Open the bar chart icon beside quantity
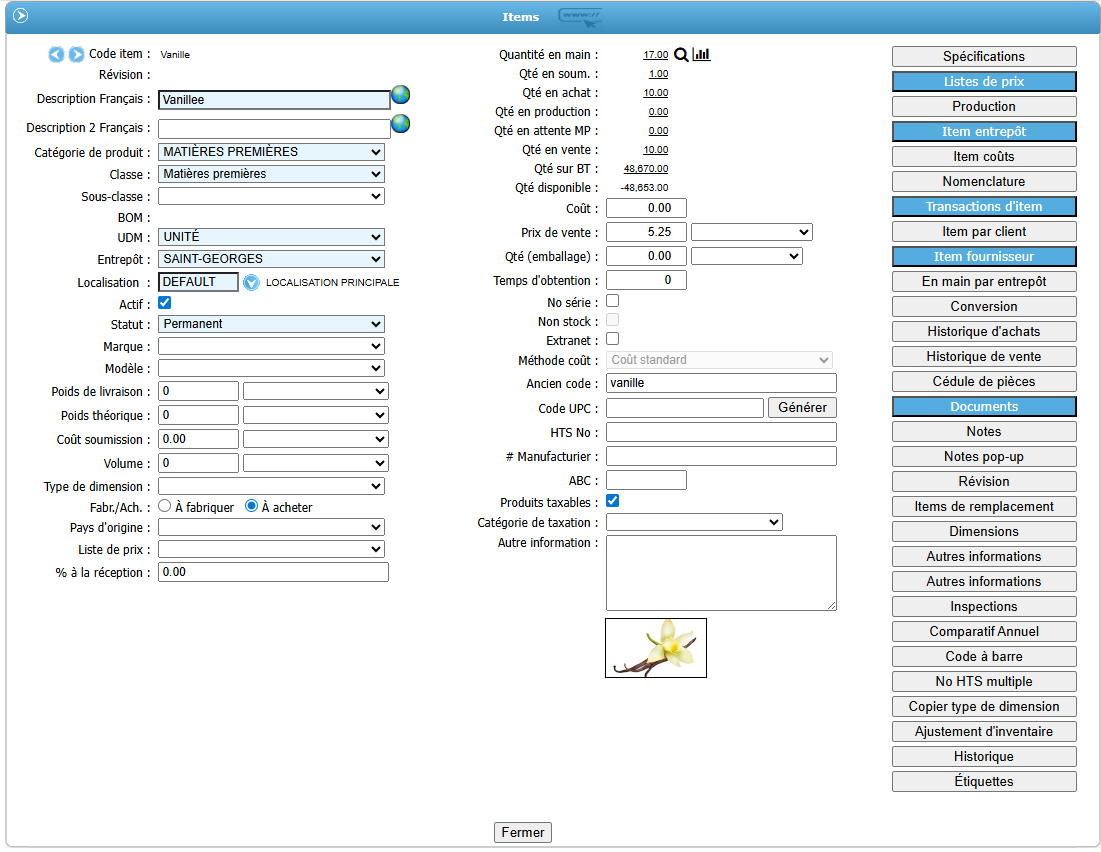This screenshot has width=1101, height=852. pyautogui.click(x=701, y=55)
